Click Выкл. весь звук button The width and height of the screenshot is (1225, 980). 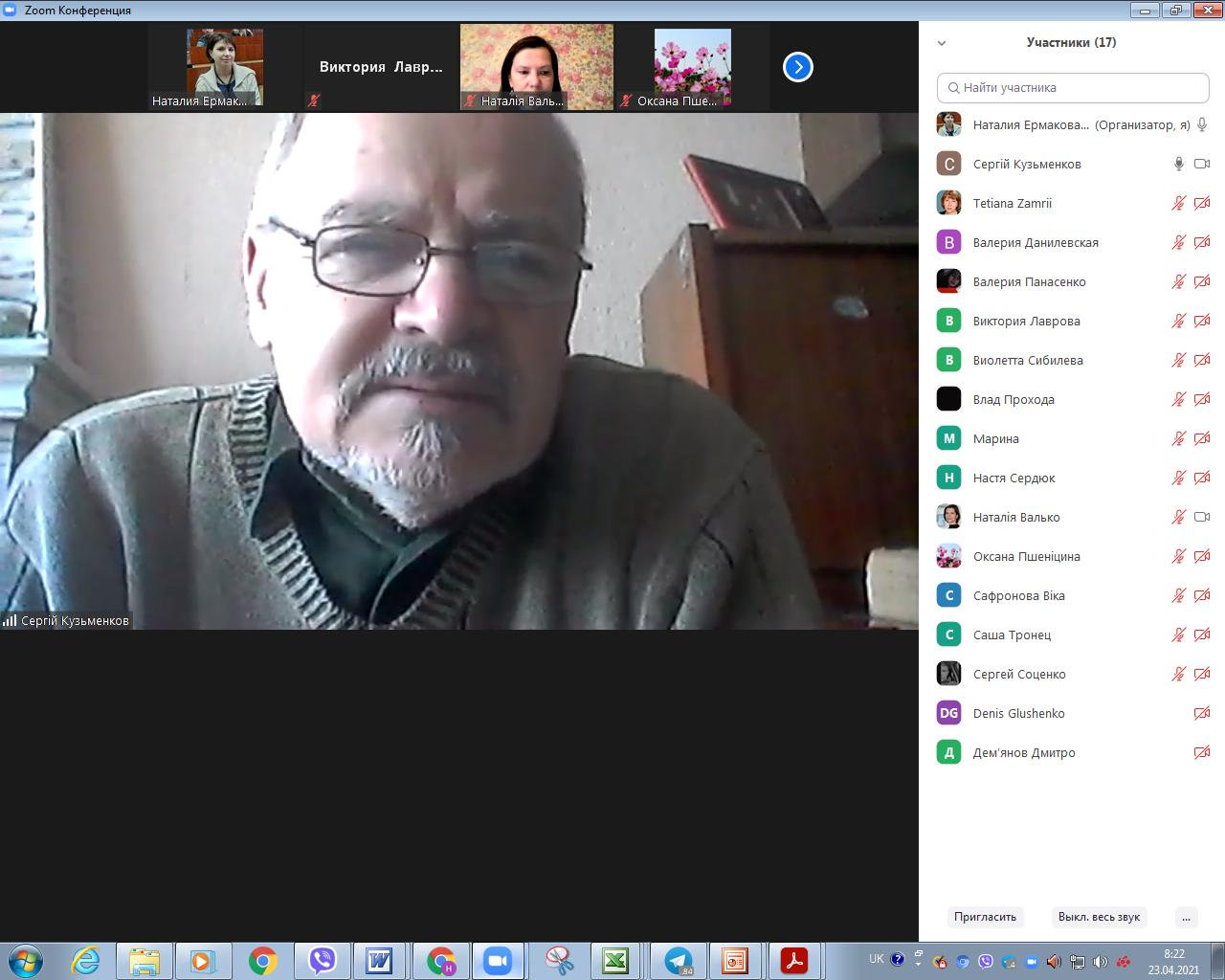point(1099,917)
